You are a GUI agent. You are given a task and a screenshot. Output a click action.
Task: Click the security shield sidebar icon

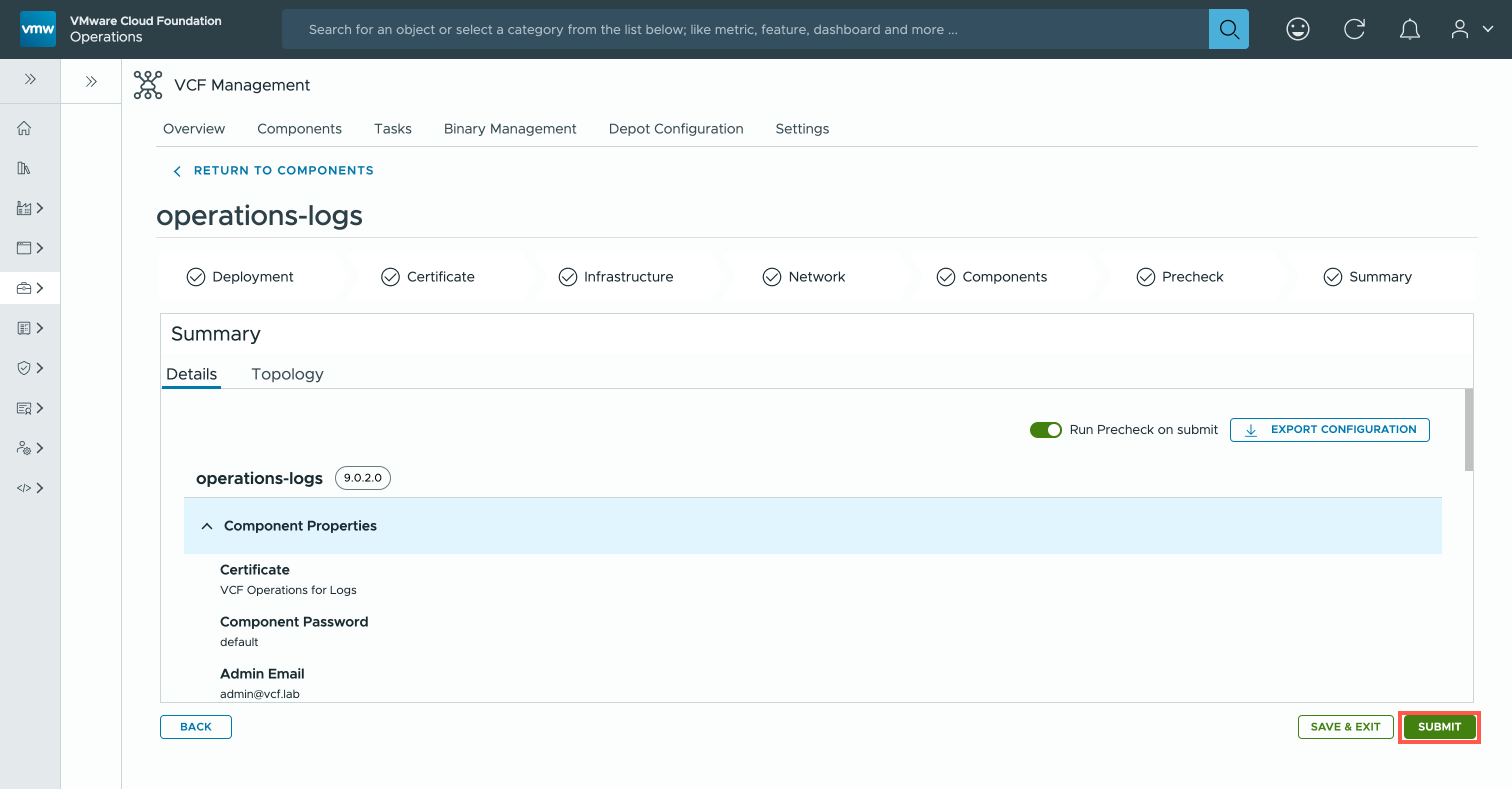tap(24, 368)
